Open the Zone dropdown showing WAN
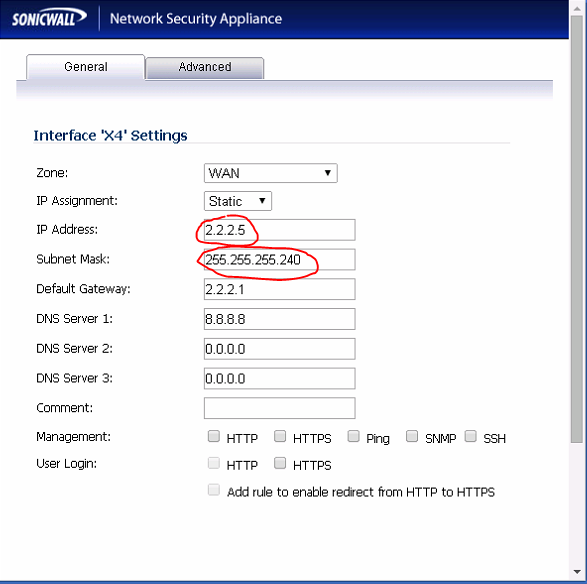Image resolution: width=587 pixels, height=584 pixels. 271,173
